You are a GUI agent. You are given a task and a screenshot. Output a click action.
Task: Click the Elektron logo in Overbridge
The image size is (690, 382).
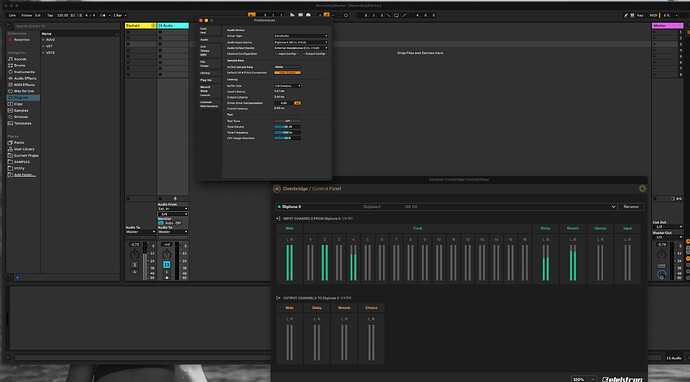tap(622, 379)
